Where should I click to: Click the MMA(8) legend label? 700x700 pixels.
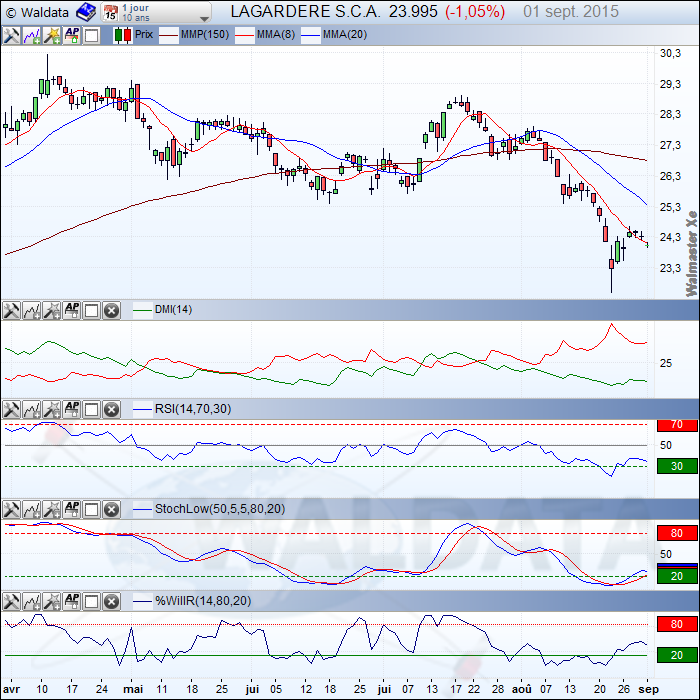point(276,35)
